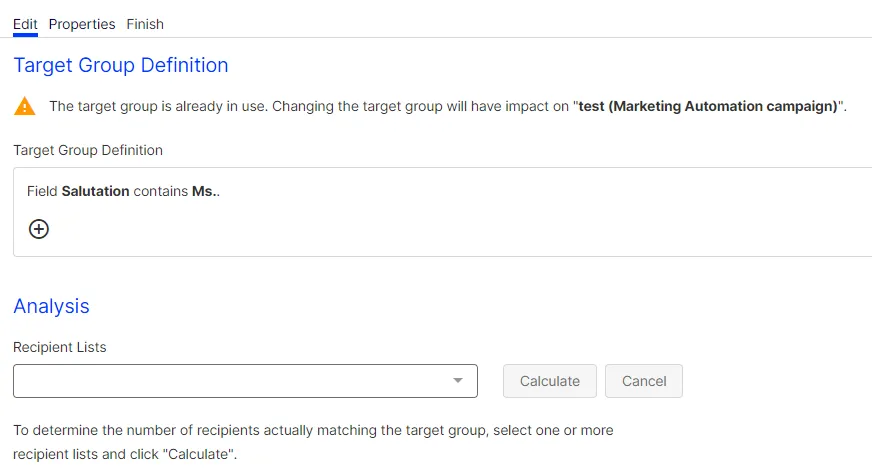
Task: Edit the 'Field Salutation contains Ms.' condition
Action: click(123, 191)
